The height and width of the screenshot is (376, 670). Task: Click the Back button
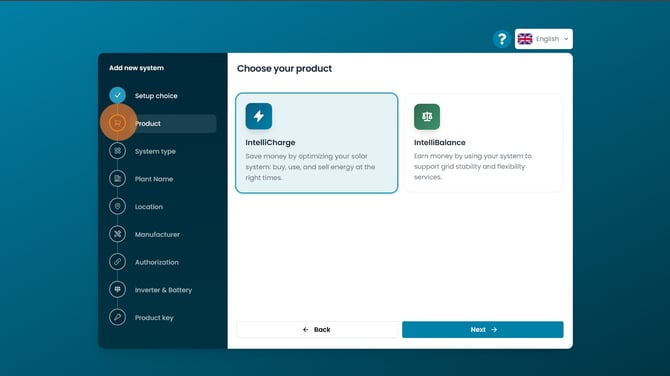[317, 329]
